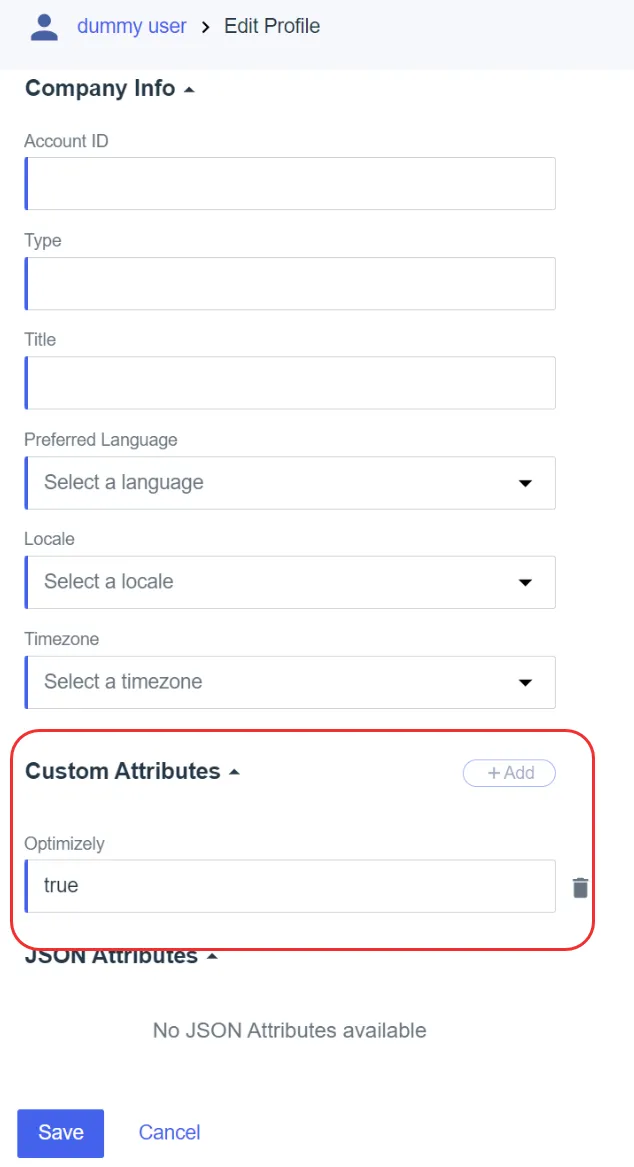The image size is (634, 1167).
Task: Open the Timezone dropdown
Action: [290, 682]
